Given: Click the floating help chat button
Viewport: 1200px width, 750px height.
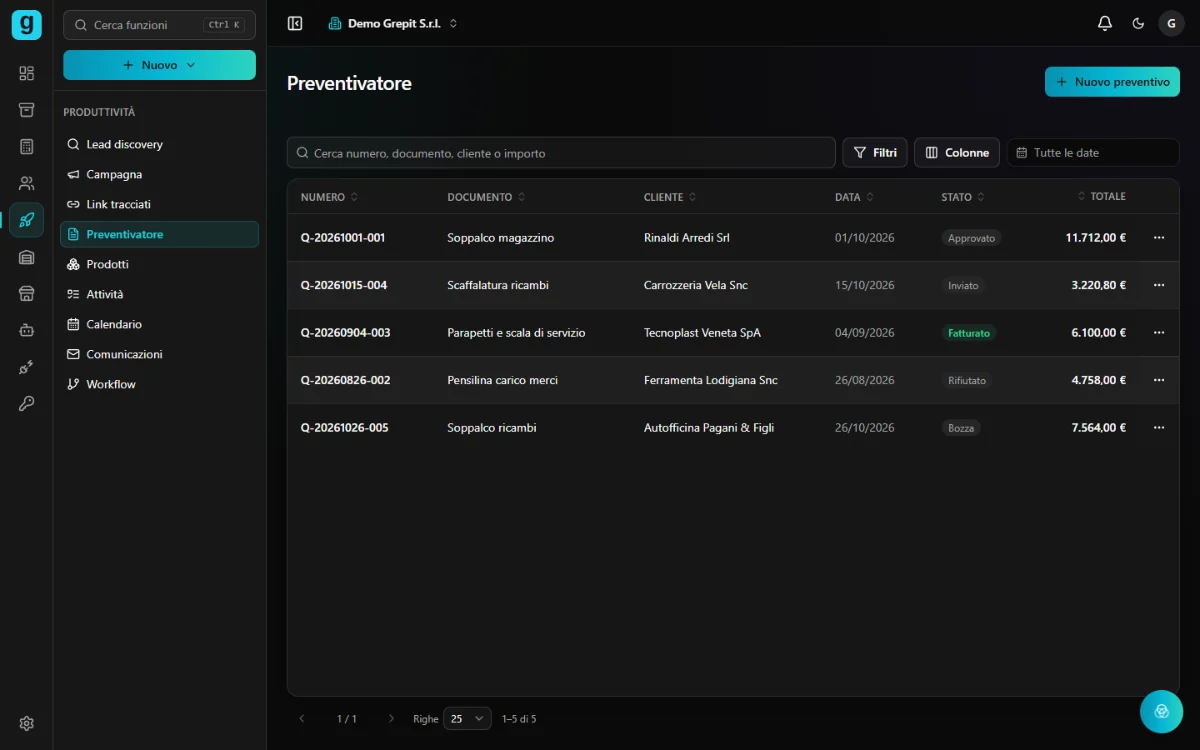Looking at the screenshot, I should 1162,711.
